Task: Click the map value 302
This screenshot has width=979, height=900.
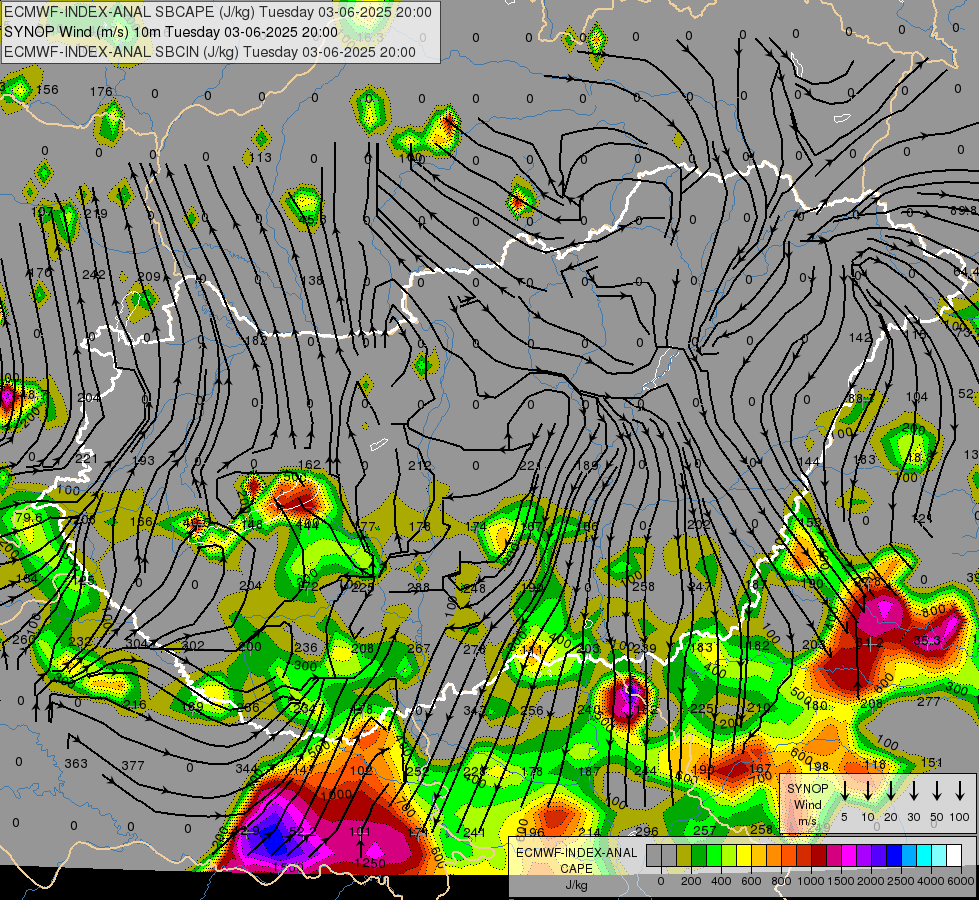Action: tap(194, 645)
